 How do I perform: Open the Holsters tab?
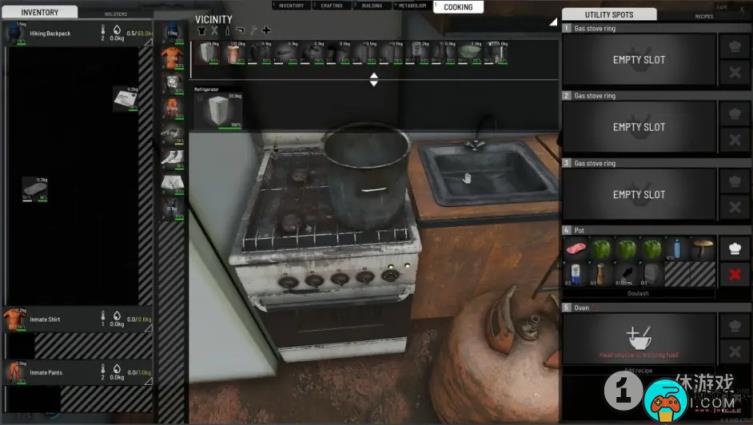(x=116, y=14)
